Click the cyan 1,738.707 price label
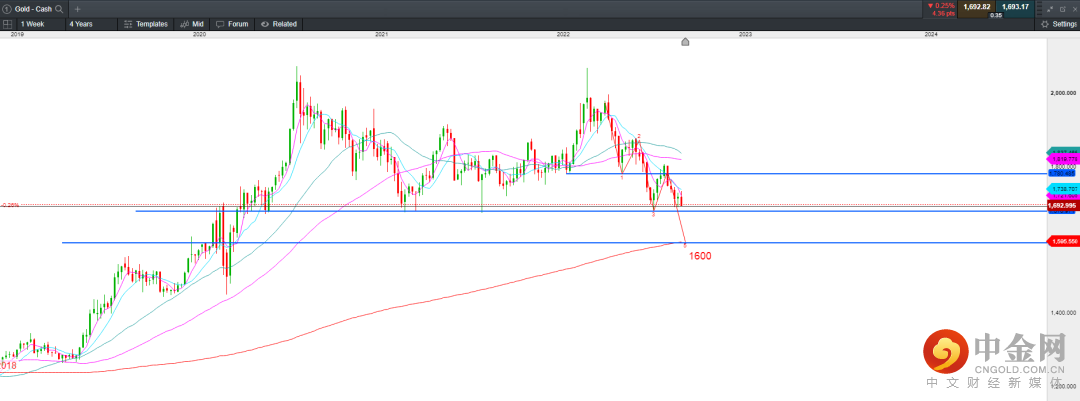This screenshot has height=401, width=1080. click(x=1062, y=188)
